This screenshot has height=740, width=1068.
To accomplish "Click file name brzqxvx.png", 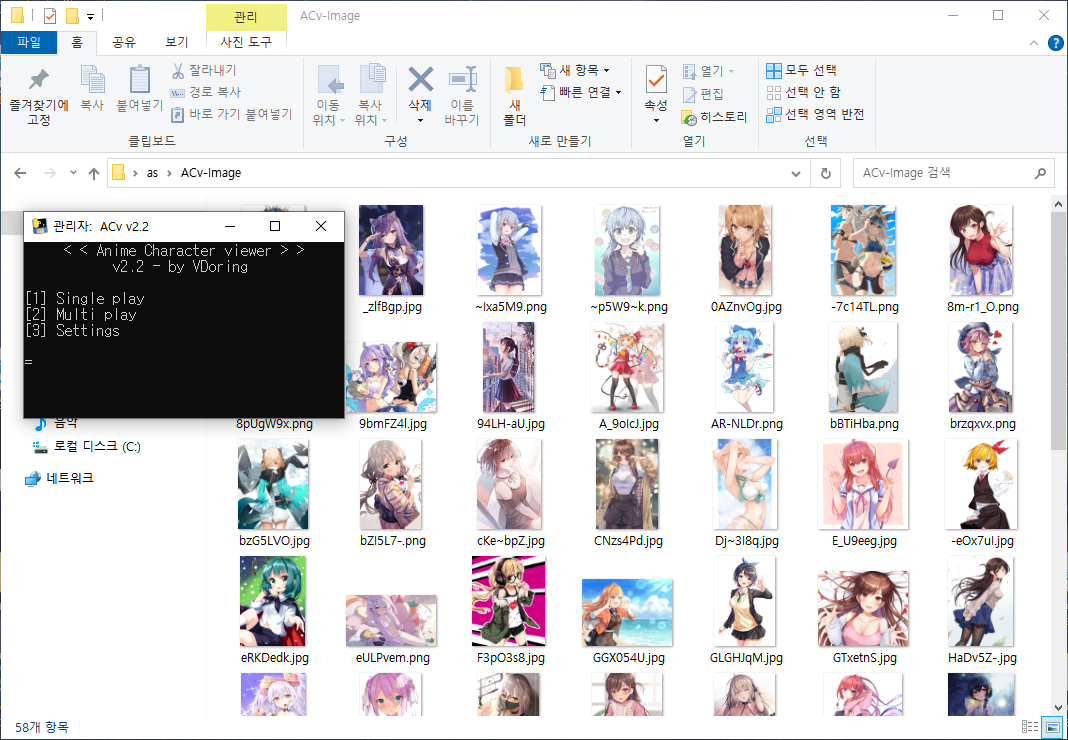I will coord(982,424).
